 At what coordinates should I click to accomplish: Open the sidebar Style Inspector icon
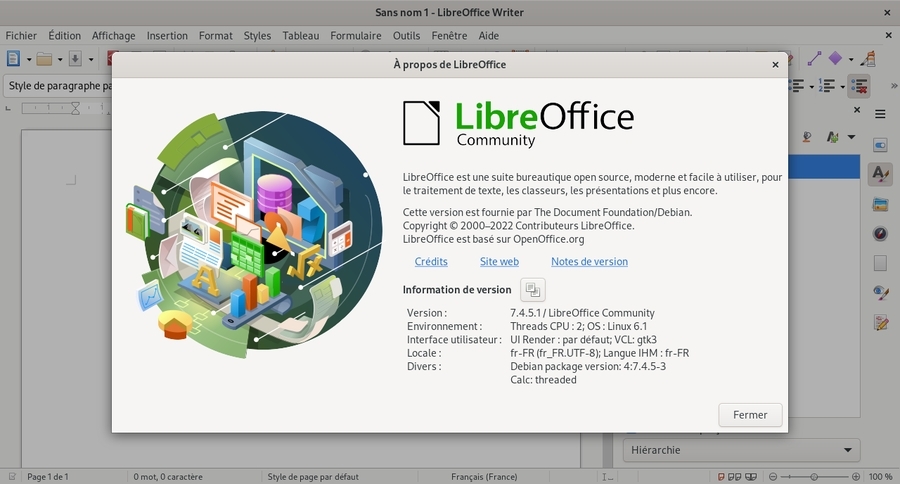880,293
